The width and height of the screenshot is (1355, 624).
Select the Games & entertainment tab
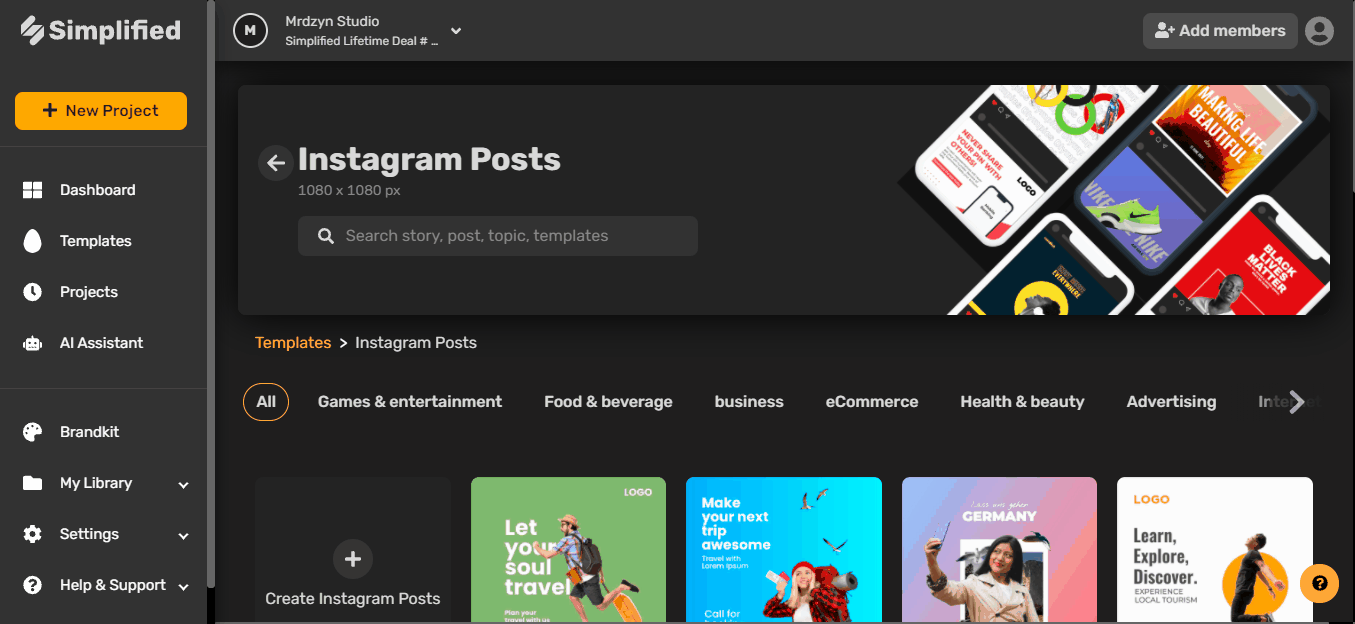(410, 402)
